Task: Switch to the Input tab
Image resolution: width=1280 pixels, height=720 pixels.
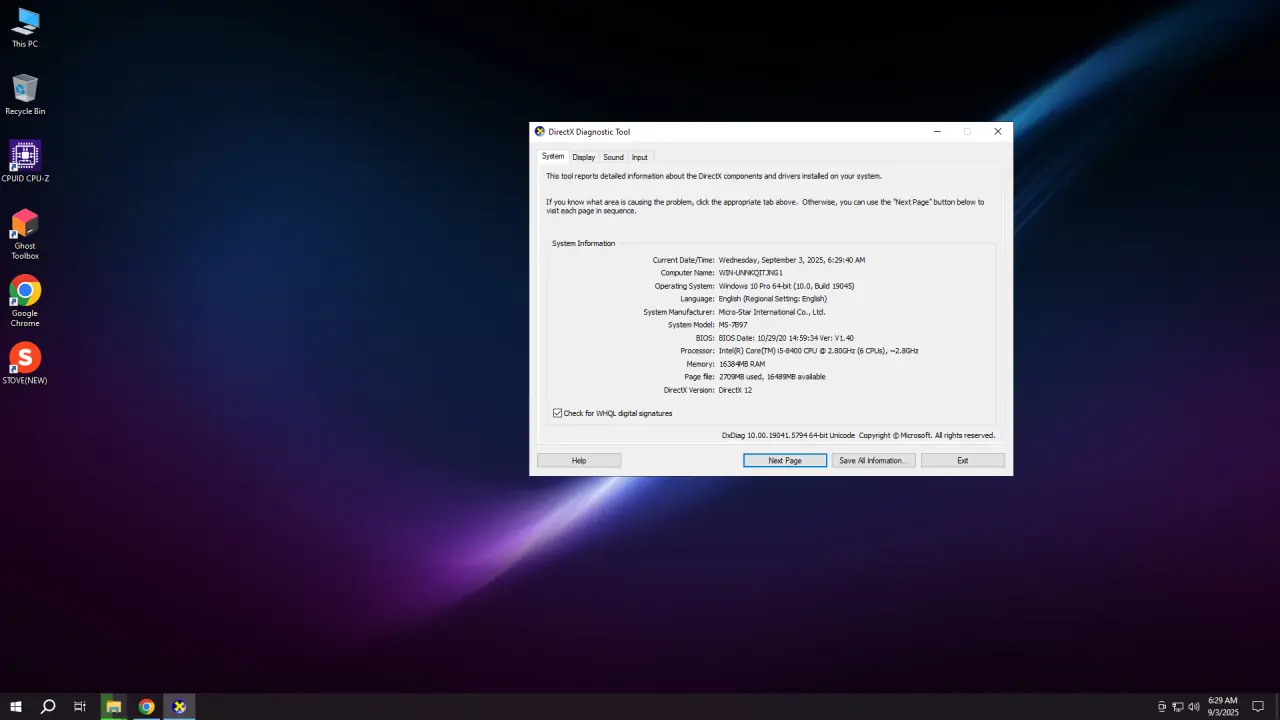Action: tap(640, 157)
